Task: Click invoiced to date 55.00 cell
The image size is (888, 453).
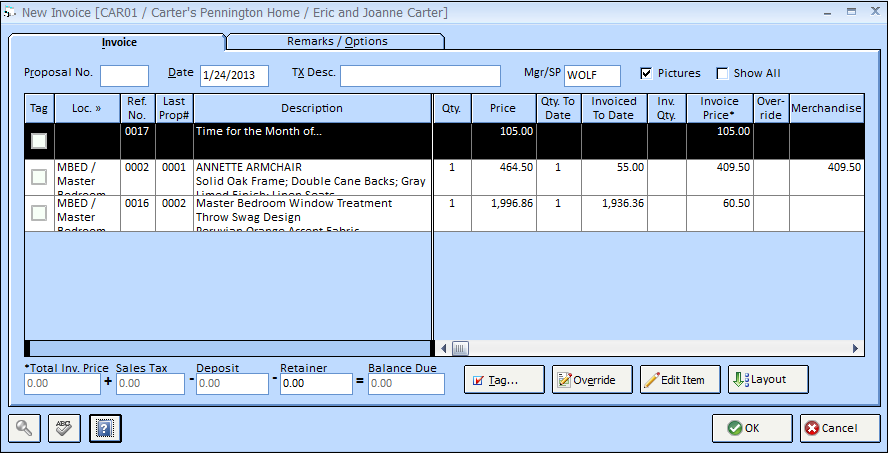Action: click(x=614, y=177)
